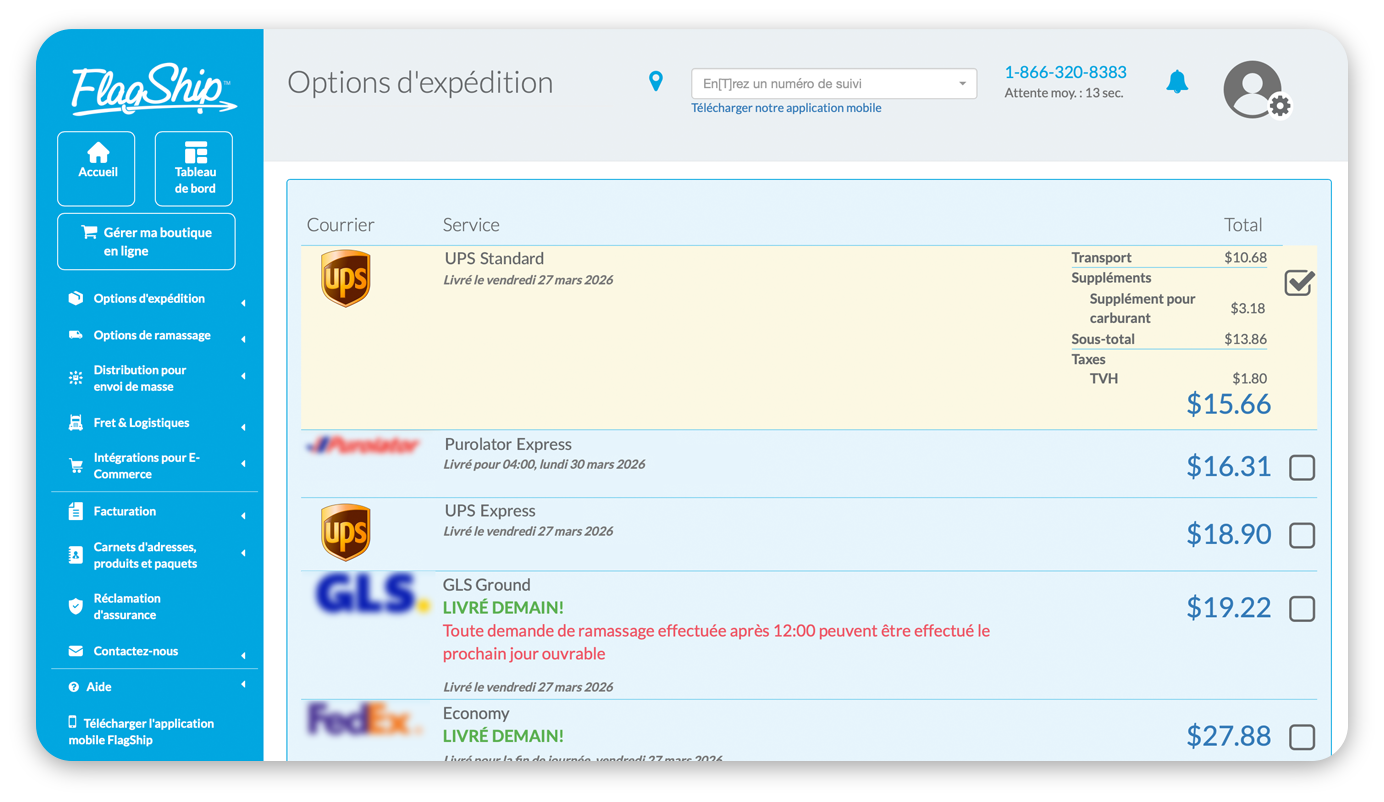Check the GLS Ground checkbox

point(1302,608)
